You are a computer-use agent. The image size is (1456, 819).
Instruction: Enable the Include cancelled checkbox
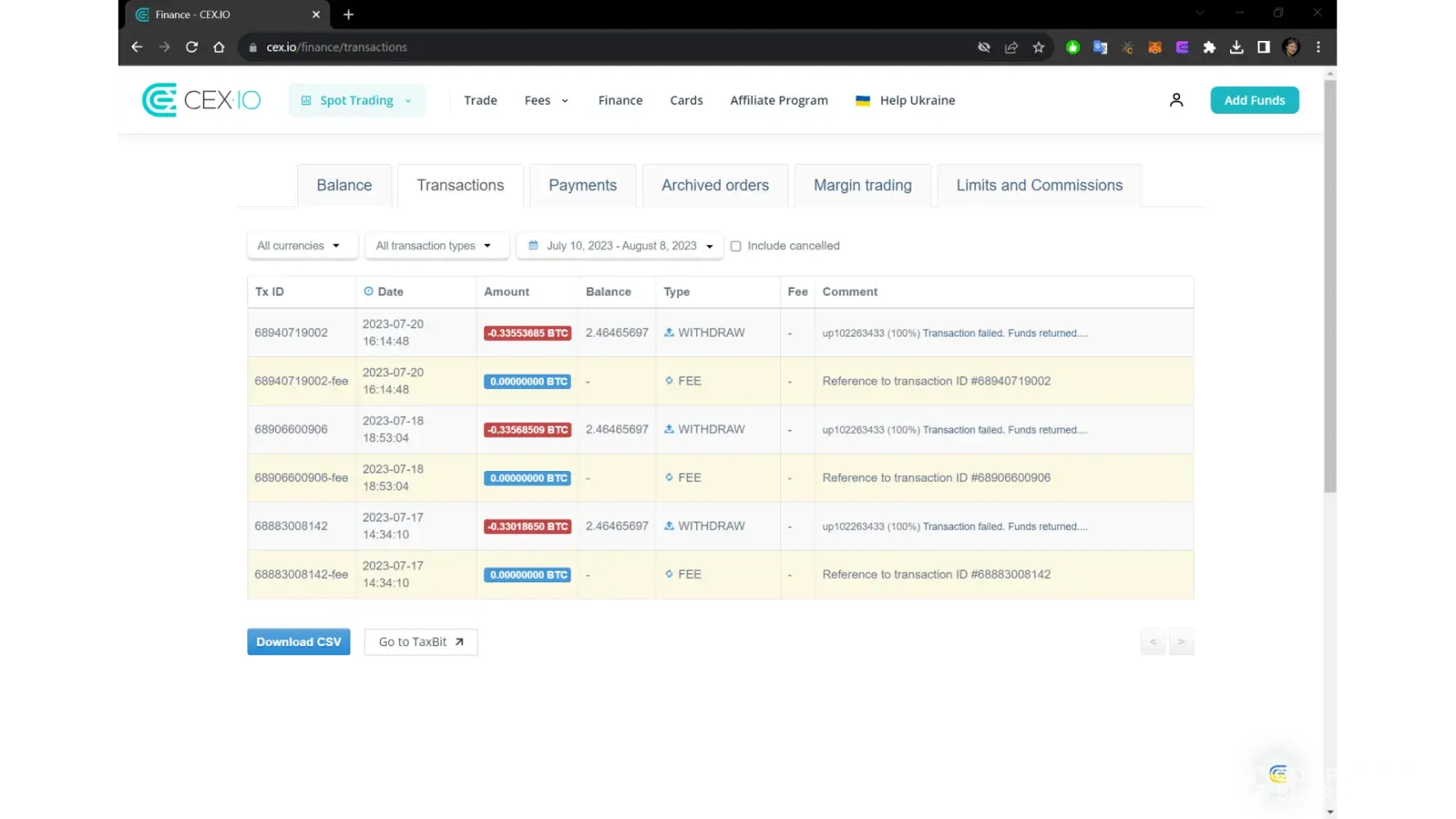coord(735,247)
